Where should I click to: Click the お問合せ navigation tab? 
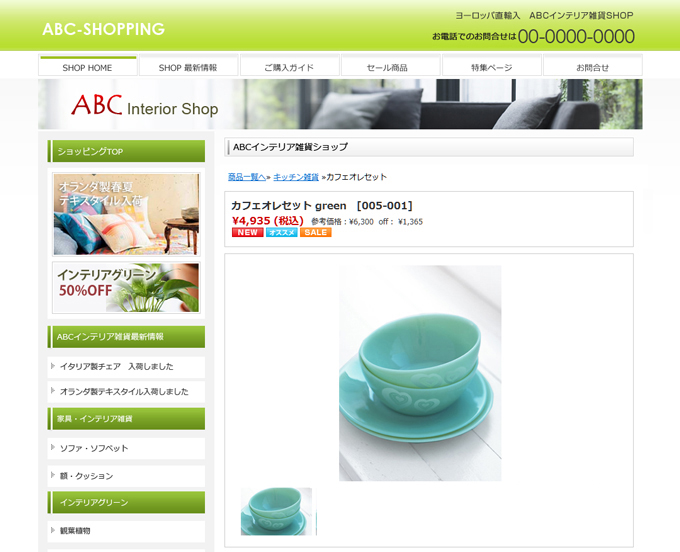tap(592, 66)
